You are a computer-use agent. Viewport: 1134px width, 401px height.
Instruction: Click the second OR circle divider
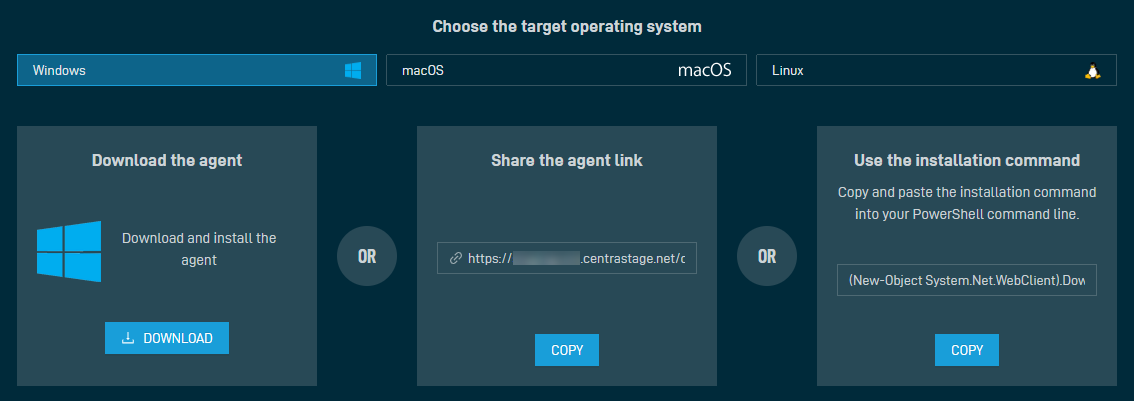tap(767, 256)
